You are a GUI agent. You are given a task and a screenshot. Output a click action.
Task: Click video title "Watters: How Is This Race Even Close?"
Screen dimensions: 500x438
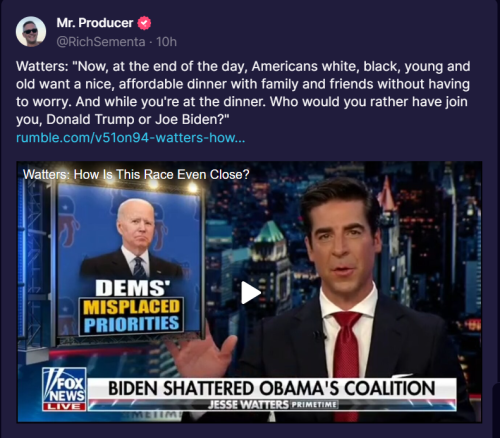(136, 174)
